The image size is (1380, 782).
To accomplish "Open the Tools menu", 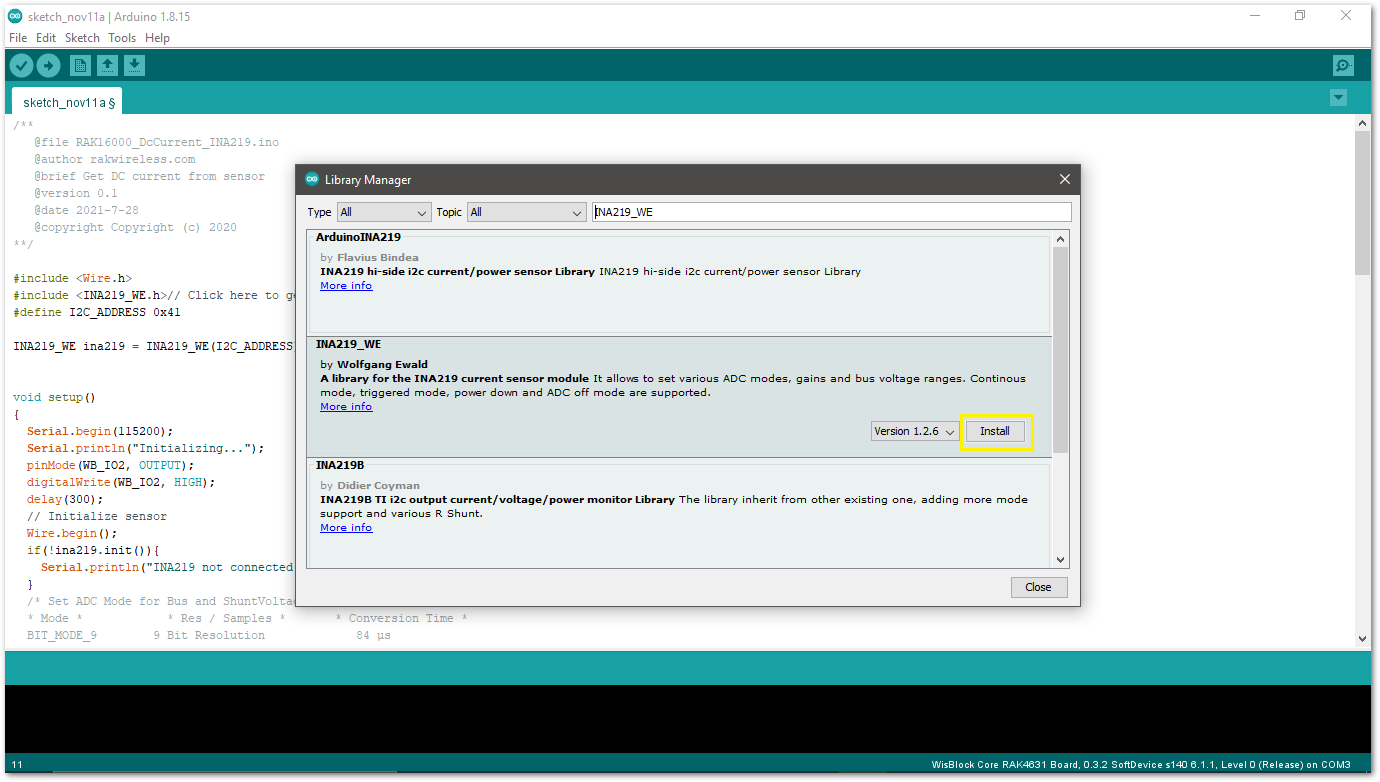I will pos(122,38).
